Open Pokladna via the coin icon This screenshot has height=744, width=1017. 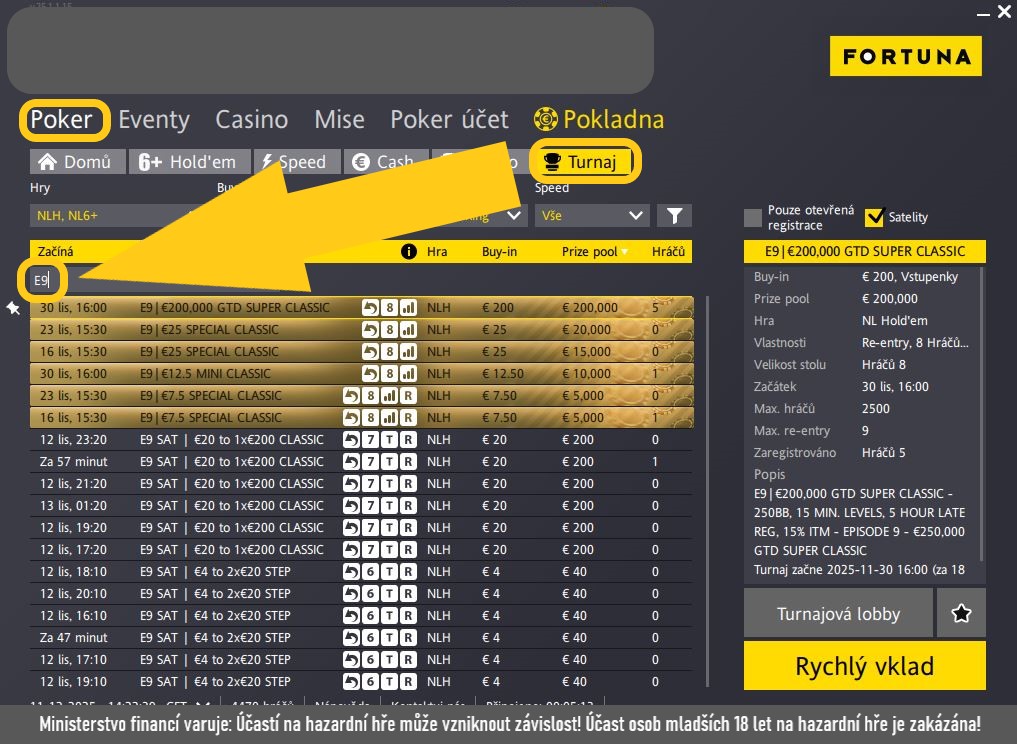(x=546, y=120)
